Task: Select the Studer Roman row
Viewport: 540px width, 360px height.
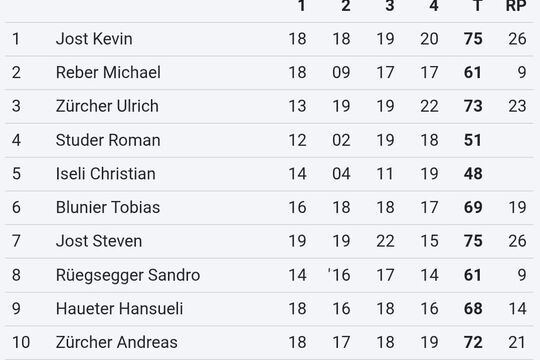Action: 269,140
